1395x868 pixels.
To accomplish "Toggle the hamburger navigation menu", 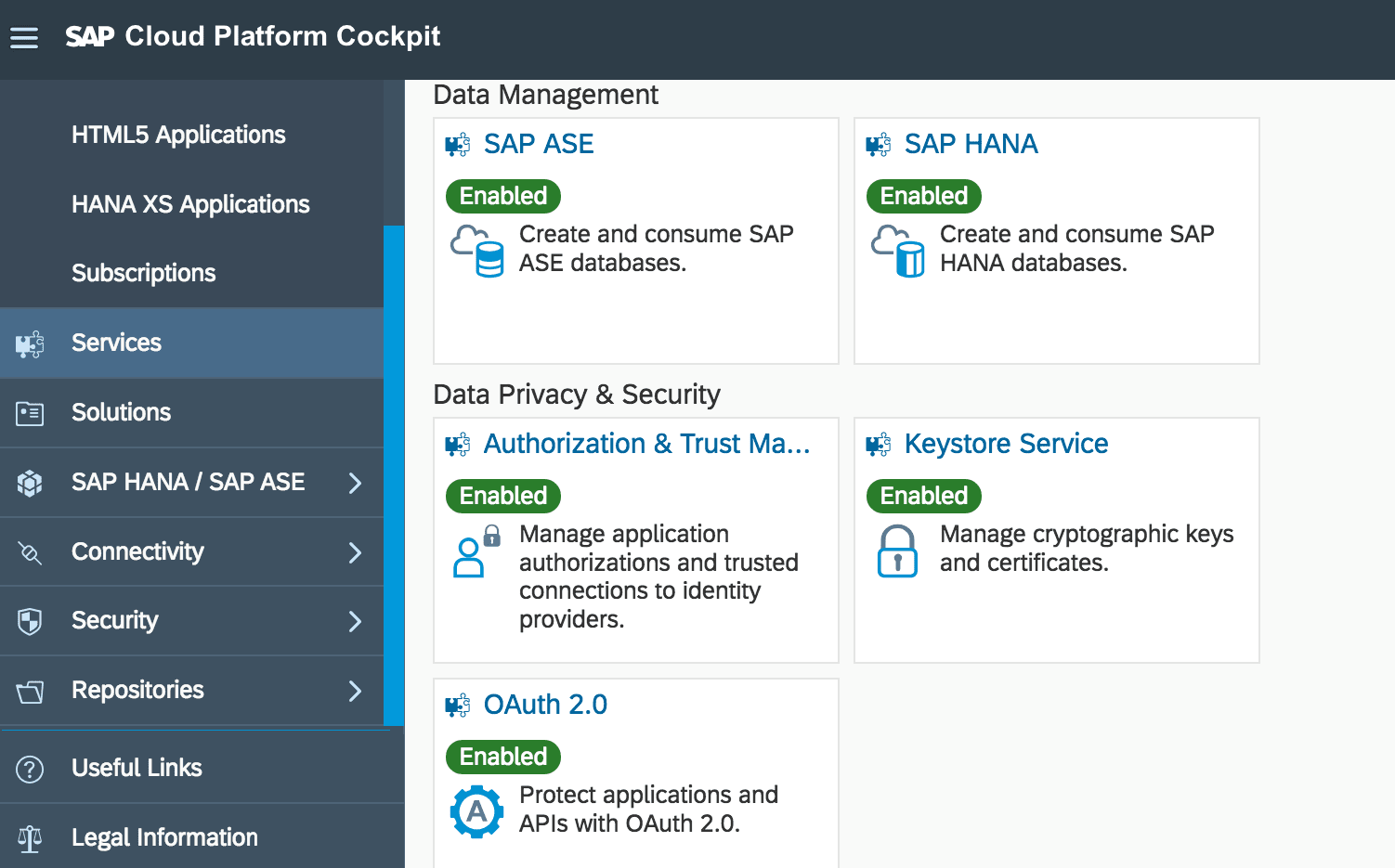I will pyautogui.click(x=24, y=37).
